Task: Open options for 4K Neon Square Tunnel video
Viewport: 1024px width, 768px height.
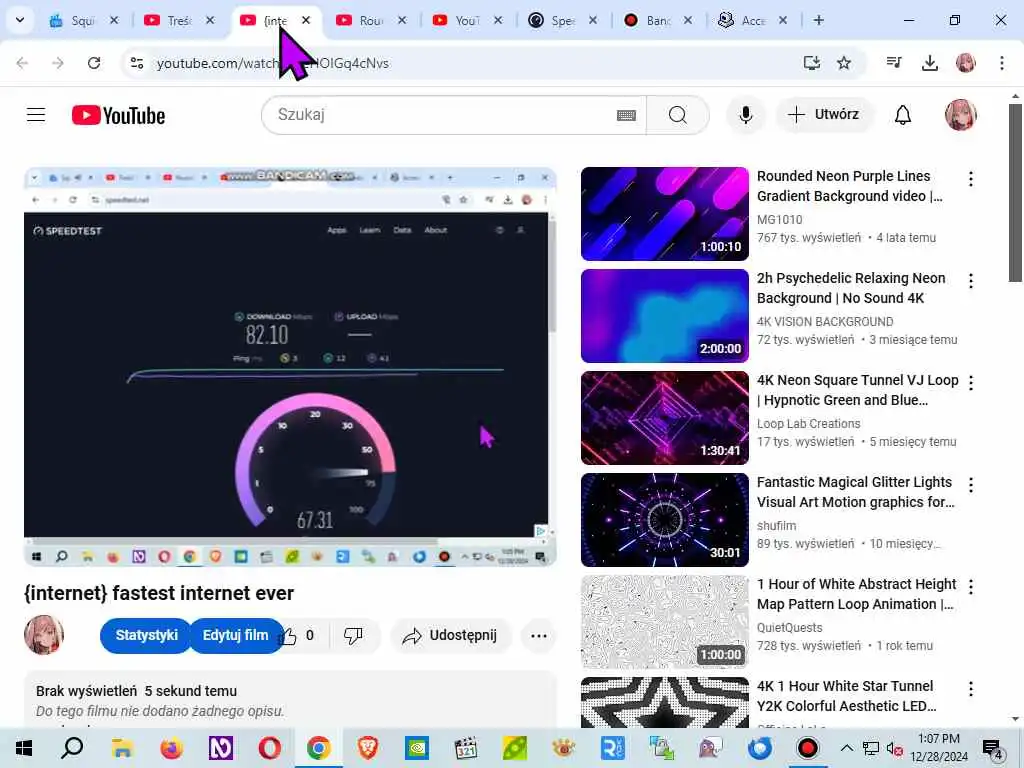Action: pos(970,383)
